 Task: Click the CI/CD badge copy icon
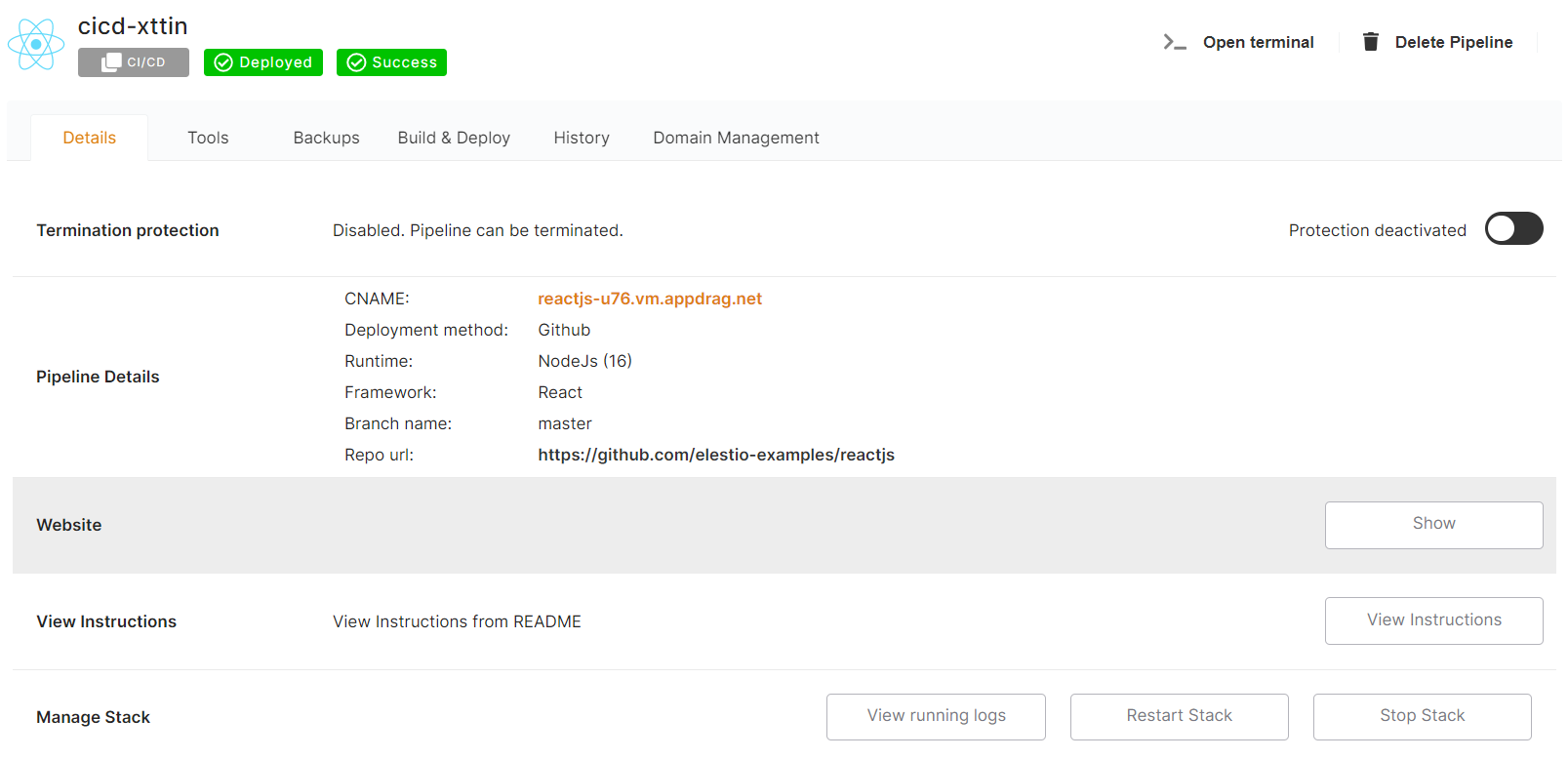click(x=112, y=62)
